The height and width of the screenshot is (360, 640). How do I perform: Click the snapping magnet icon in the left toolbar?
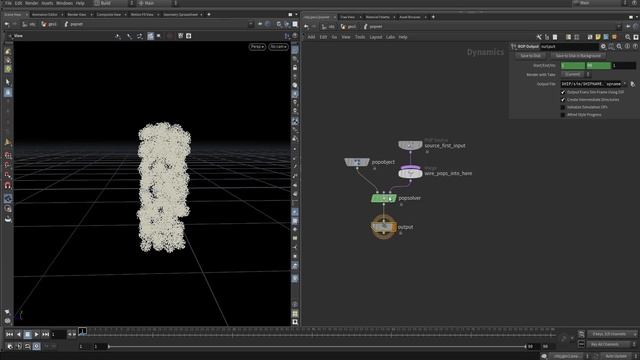tap(8, 186)
